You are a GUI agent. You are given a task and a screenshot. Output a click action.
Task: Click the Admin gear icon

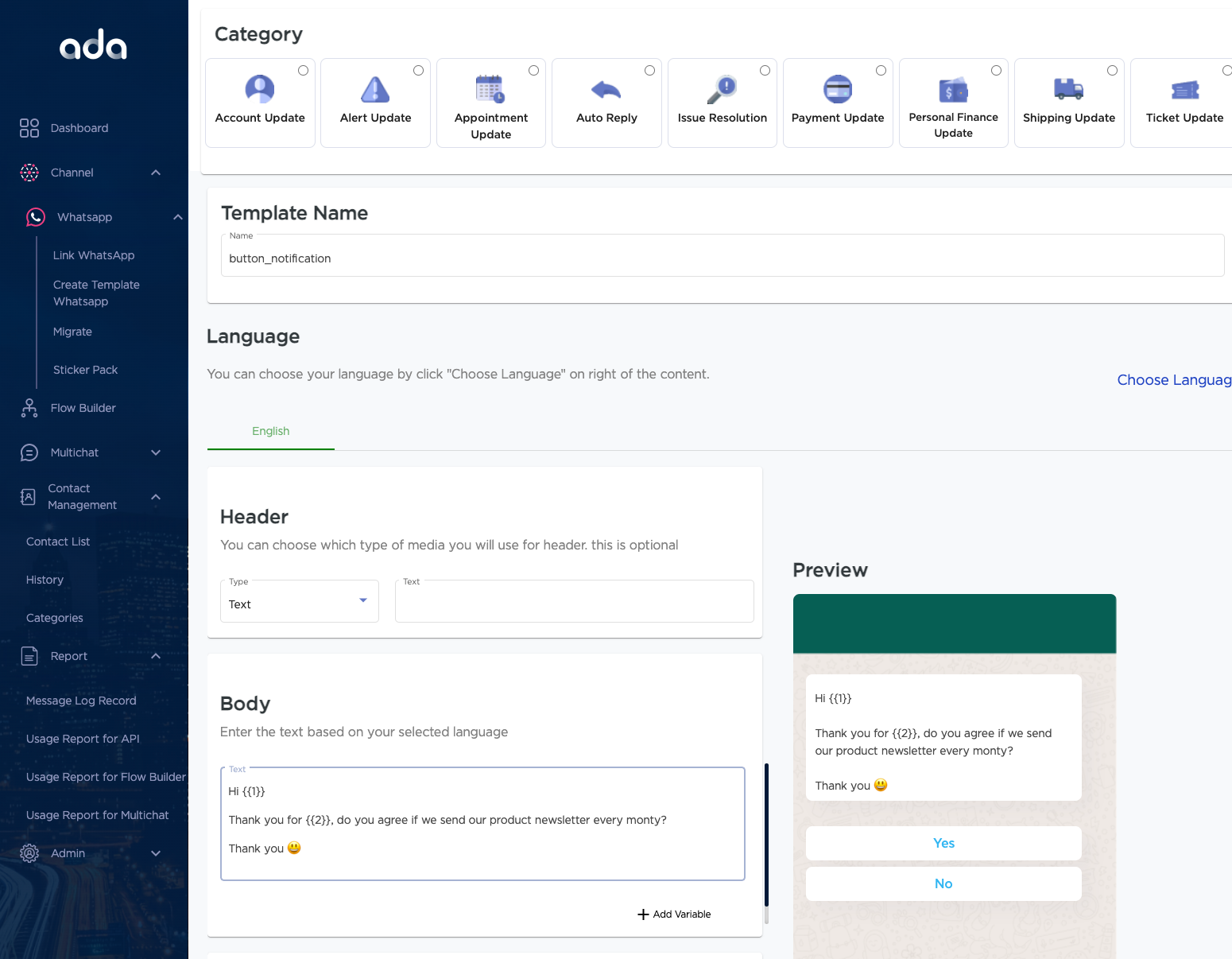tap(29, 853)
